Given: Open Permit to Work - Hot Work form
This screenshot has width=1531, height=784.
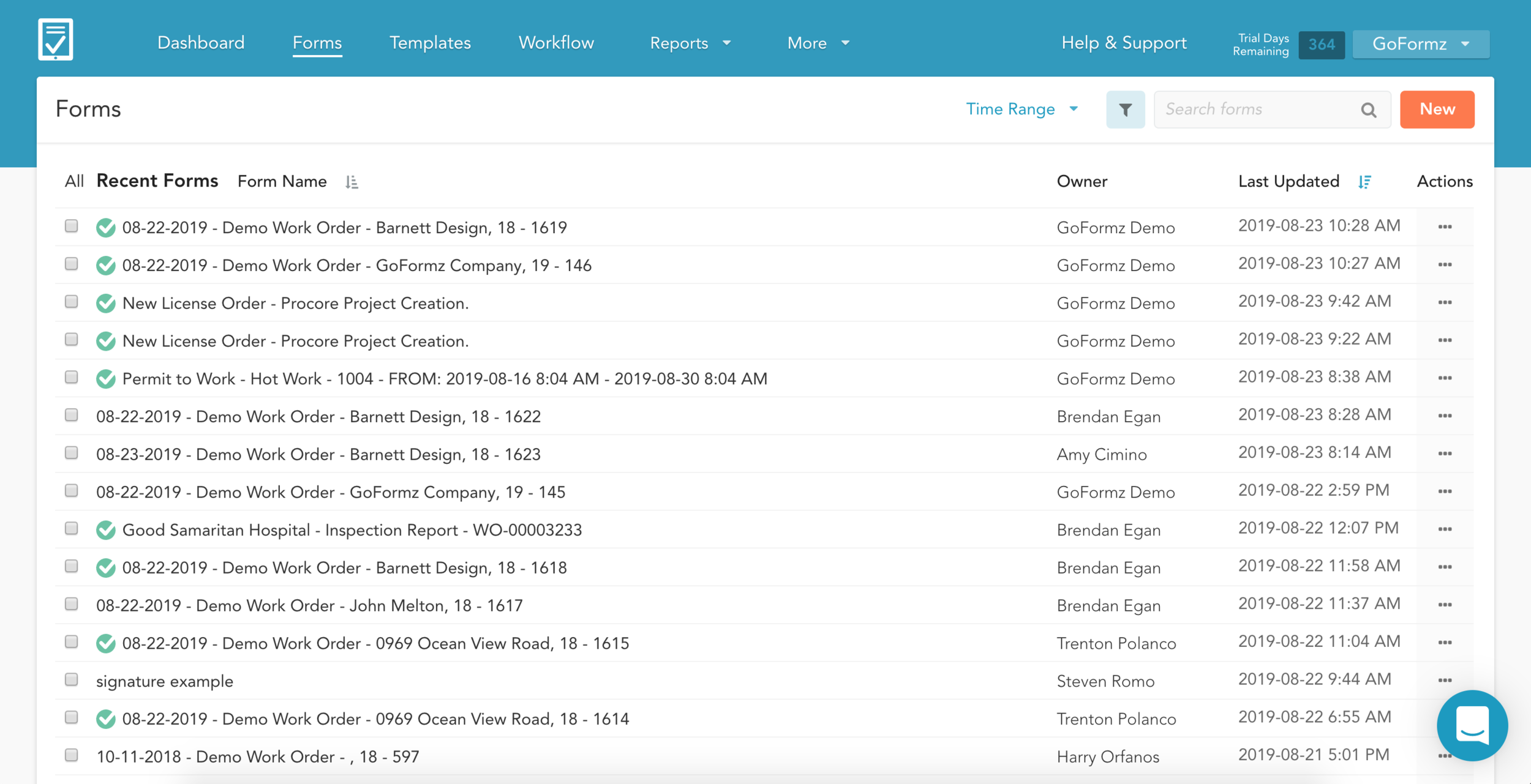Looking at the screenshot, I should (x=445, y=379).
